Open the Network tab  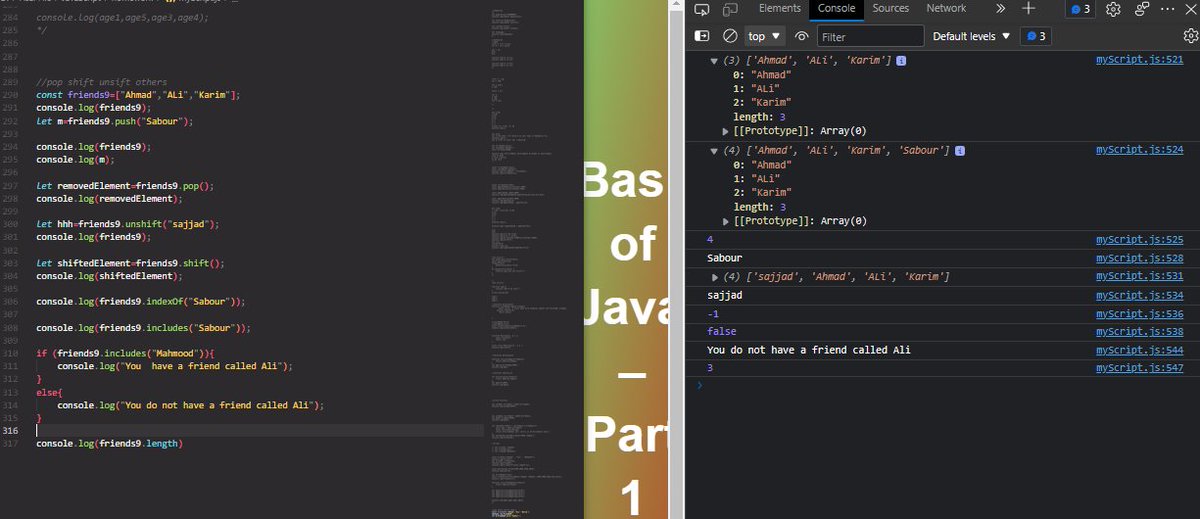coord(946,8)
